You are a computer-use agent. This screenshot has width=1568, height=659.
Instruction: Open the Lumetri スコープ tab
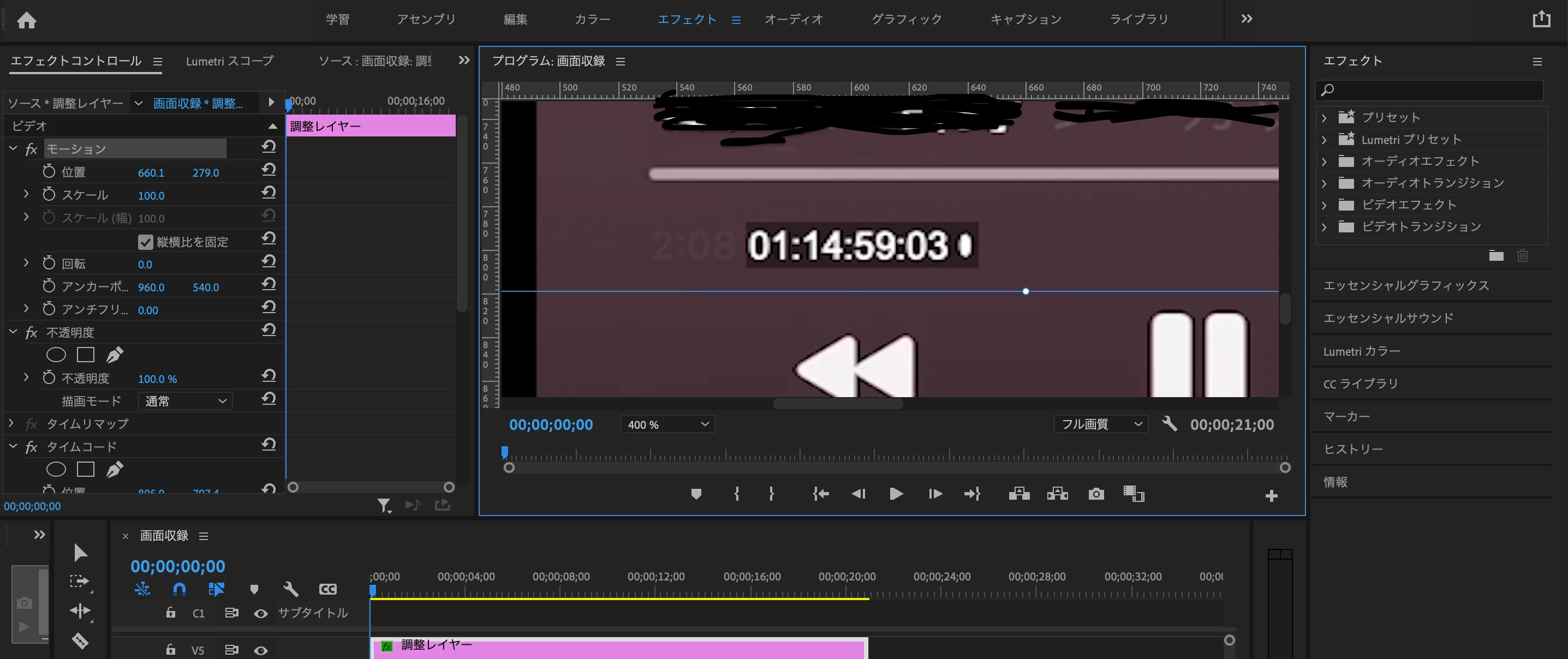pos(229,61)
